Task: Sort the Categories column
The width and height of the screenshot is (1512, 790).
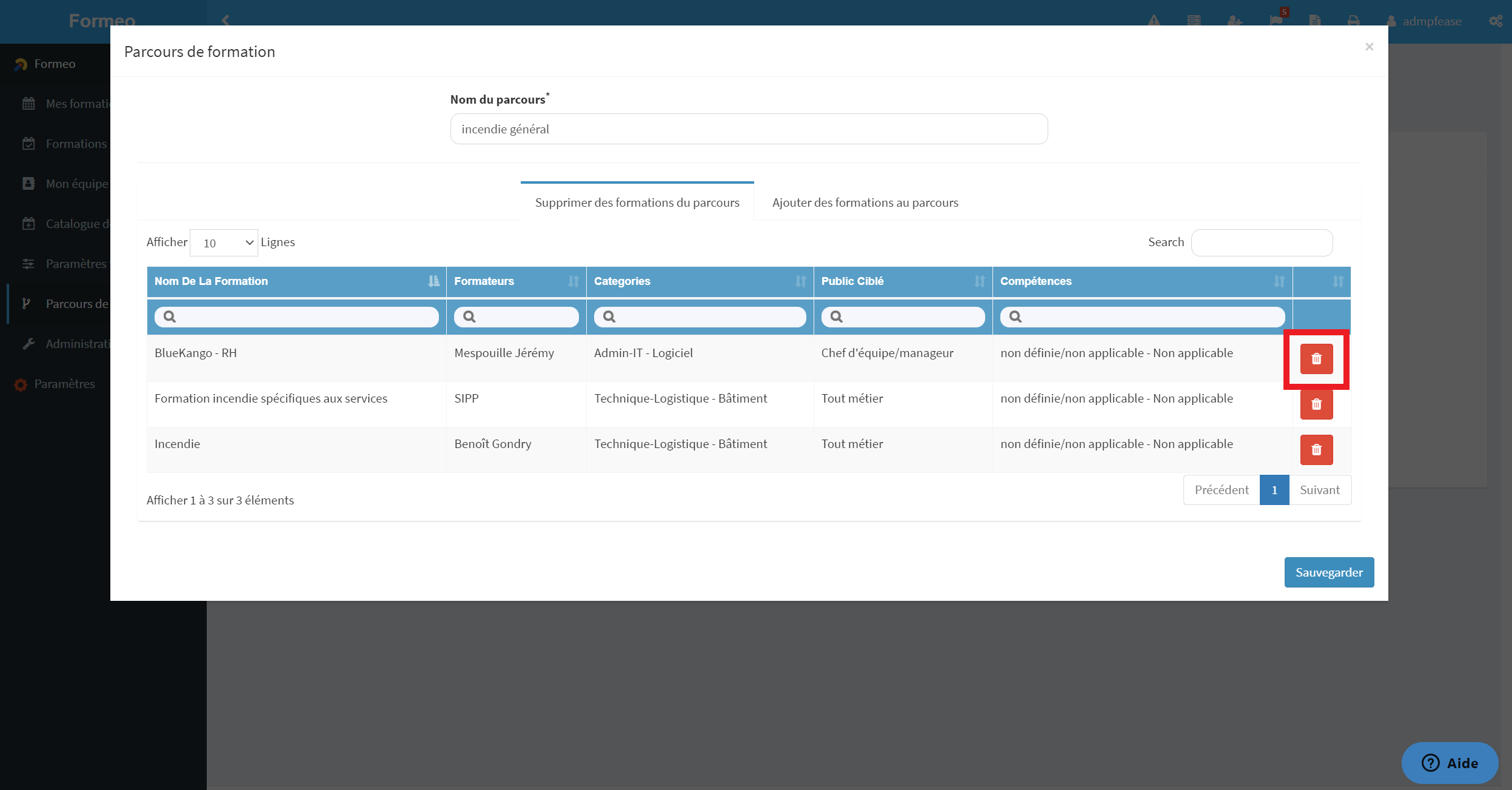Action: pos(700,281)
